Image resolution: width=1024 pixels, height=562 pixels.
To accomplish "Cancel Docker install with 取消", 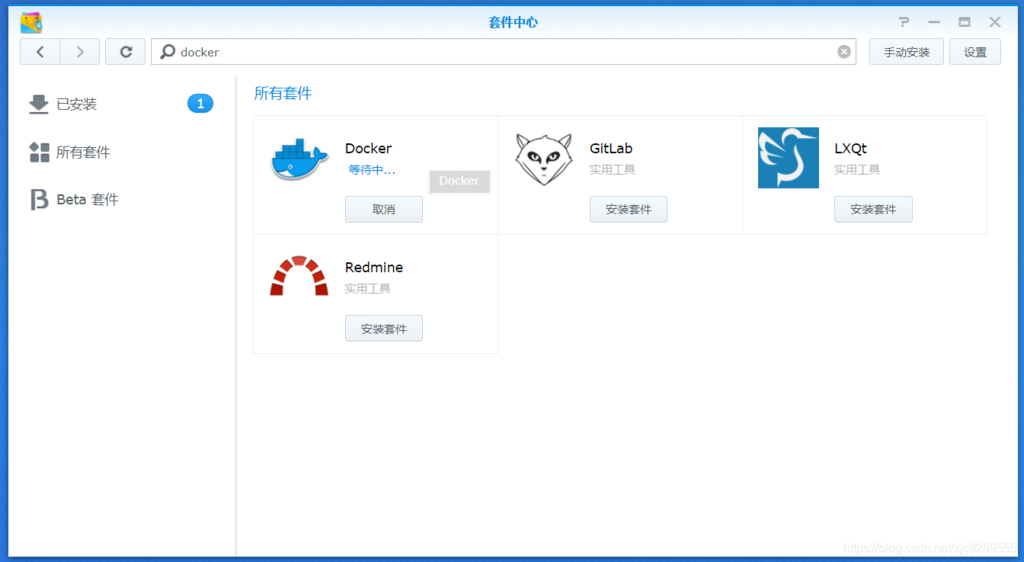I will [x=383, y=210].
